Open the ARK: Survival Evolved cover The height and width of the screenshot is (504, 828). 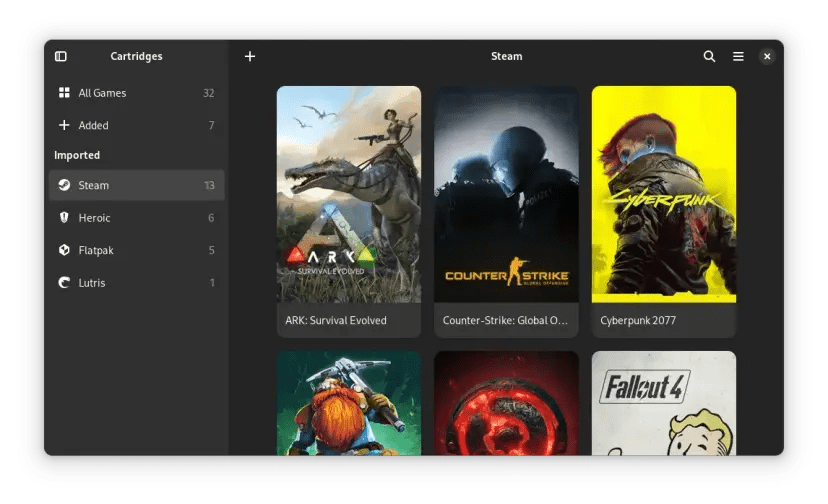[x=349, y=194]
